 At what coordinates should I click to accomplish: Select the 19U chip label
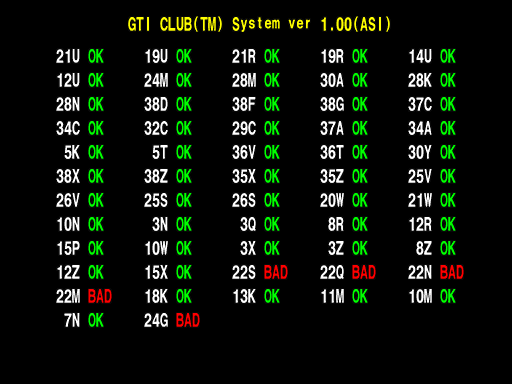point(156,56)
